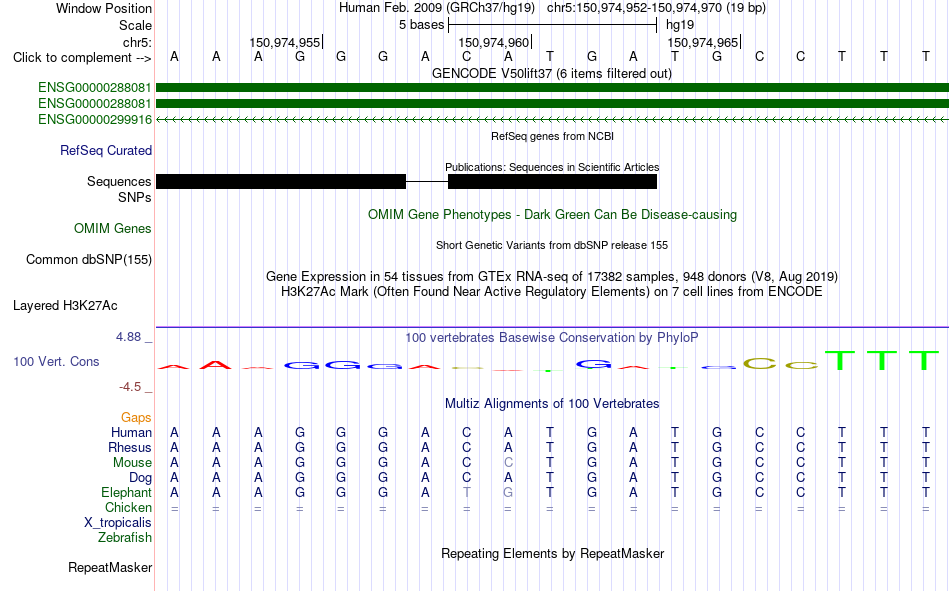Click the 150,974,965 coordinate marker
950x591 pixels.
(x=703, y=42)
